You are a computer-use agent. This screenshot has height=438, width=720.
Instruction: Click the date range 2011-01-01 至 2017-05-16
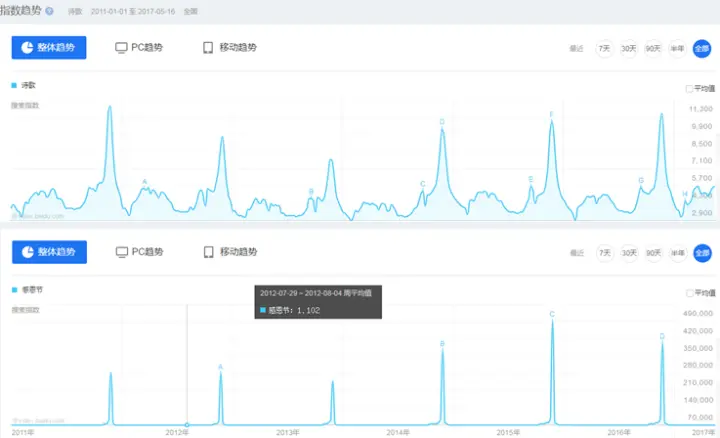(x=133, y=11)
